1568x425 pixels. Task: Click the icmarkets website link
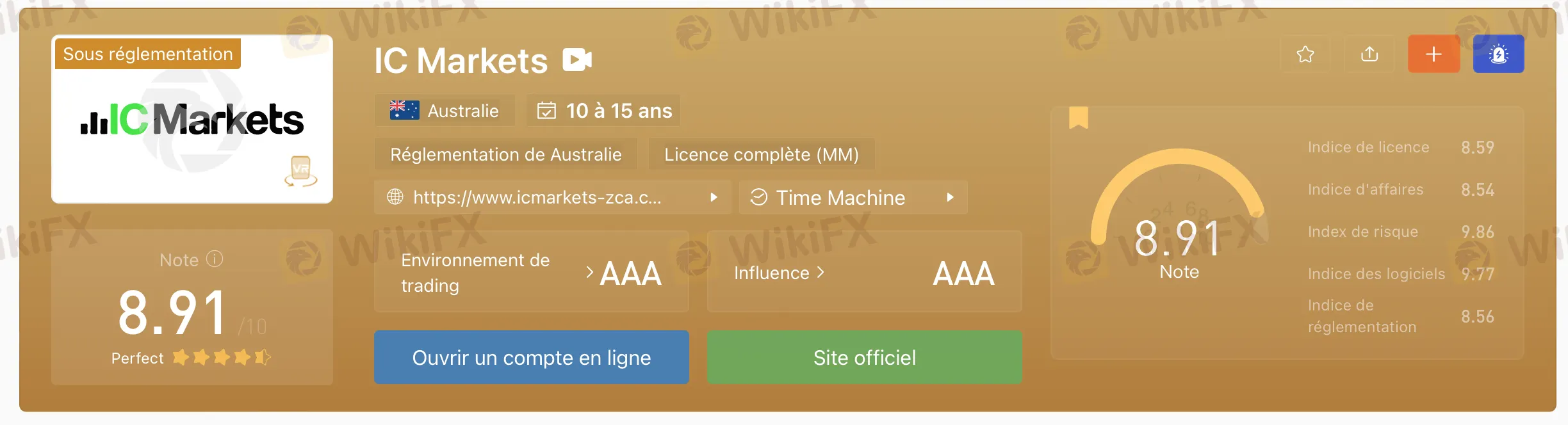(537, 198)
